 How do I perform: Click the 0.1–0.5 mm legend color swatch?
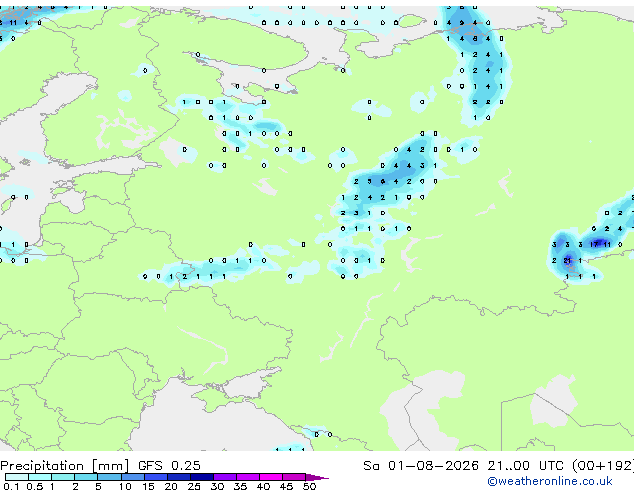point(17,477)
